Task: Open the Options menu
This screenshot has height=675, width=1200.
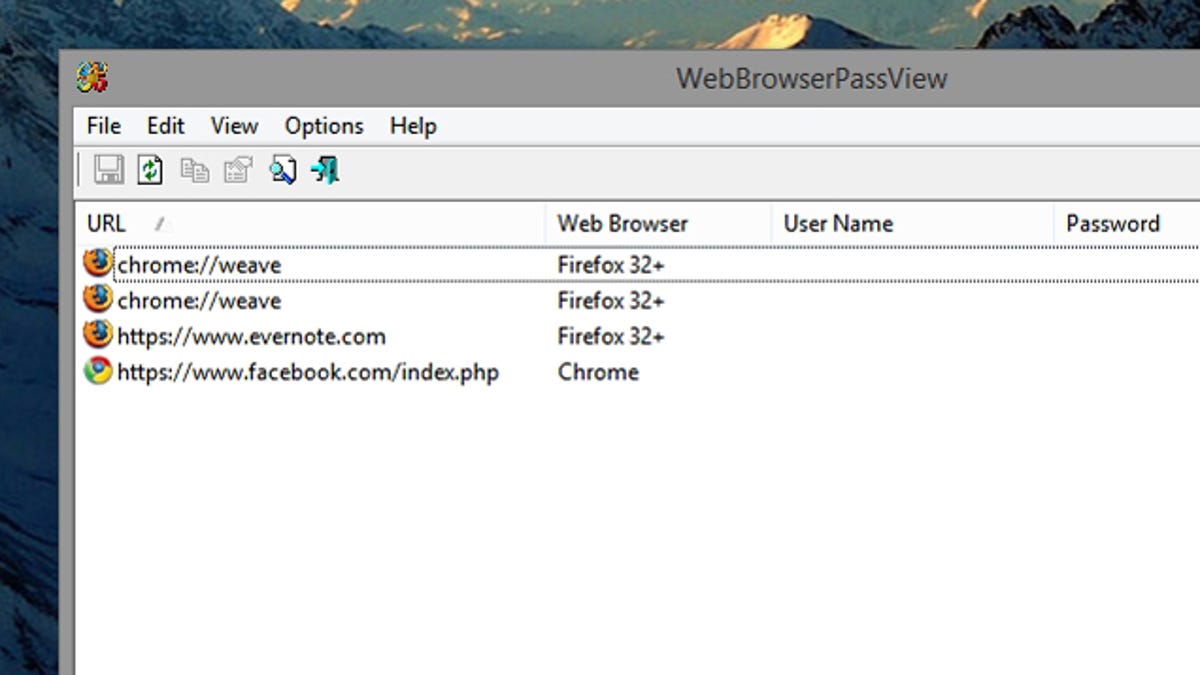Action: pos(324,126)
